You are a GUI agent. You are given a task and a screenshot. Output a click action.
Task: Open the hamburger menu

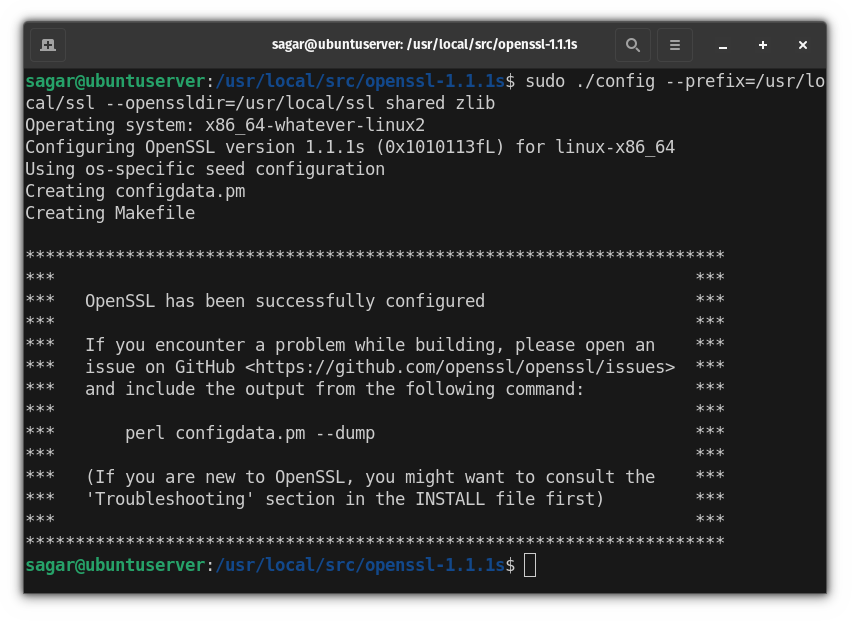[x=674, y=44]
